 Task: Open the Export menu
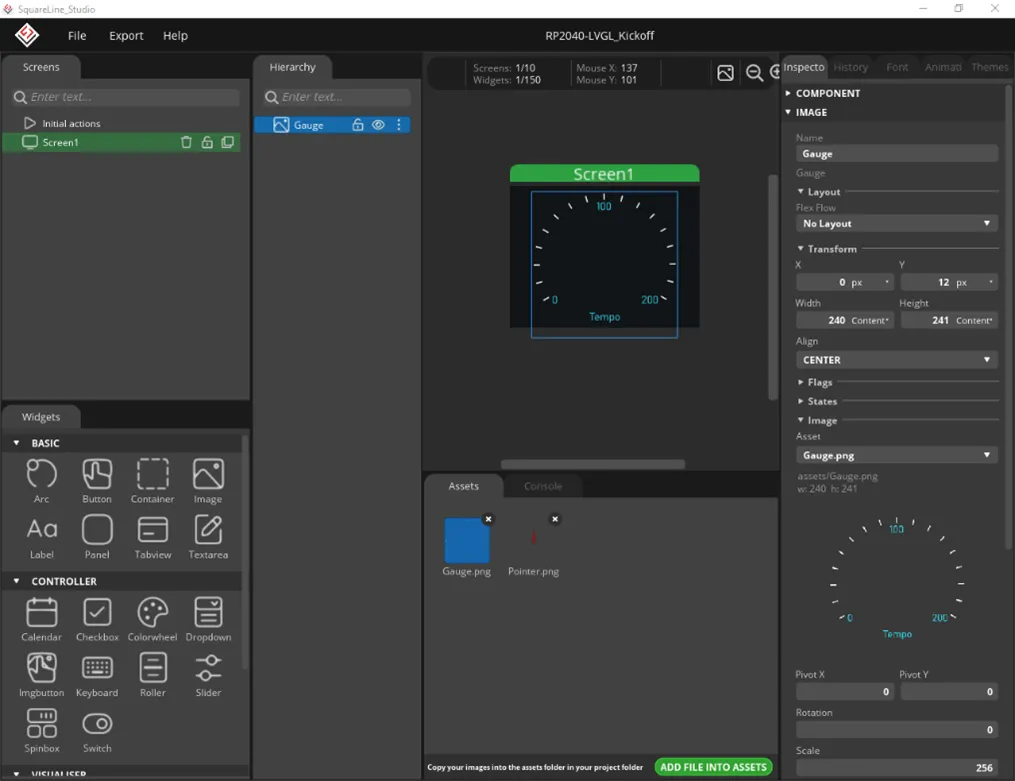pyautogui.click(x=126, y=36)
